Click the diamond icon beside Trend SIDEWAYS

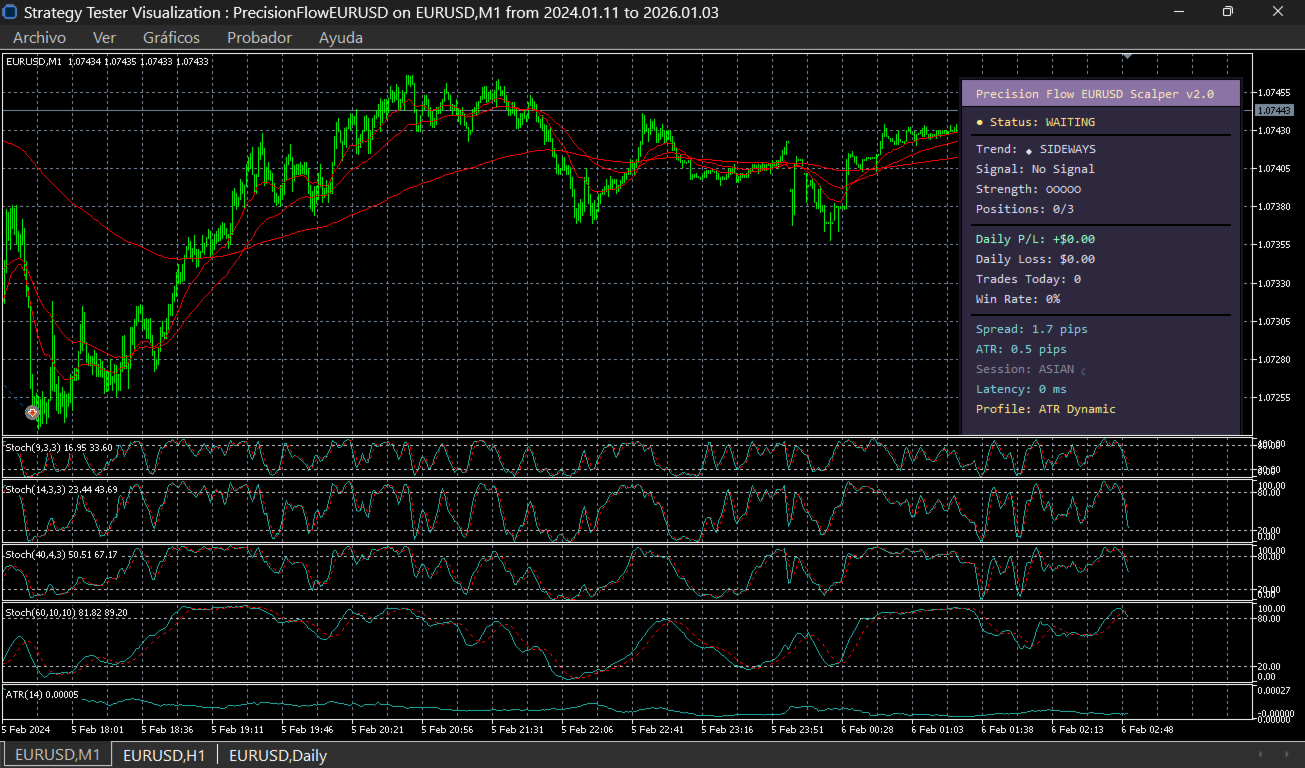1029,150
